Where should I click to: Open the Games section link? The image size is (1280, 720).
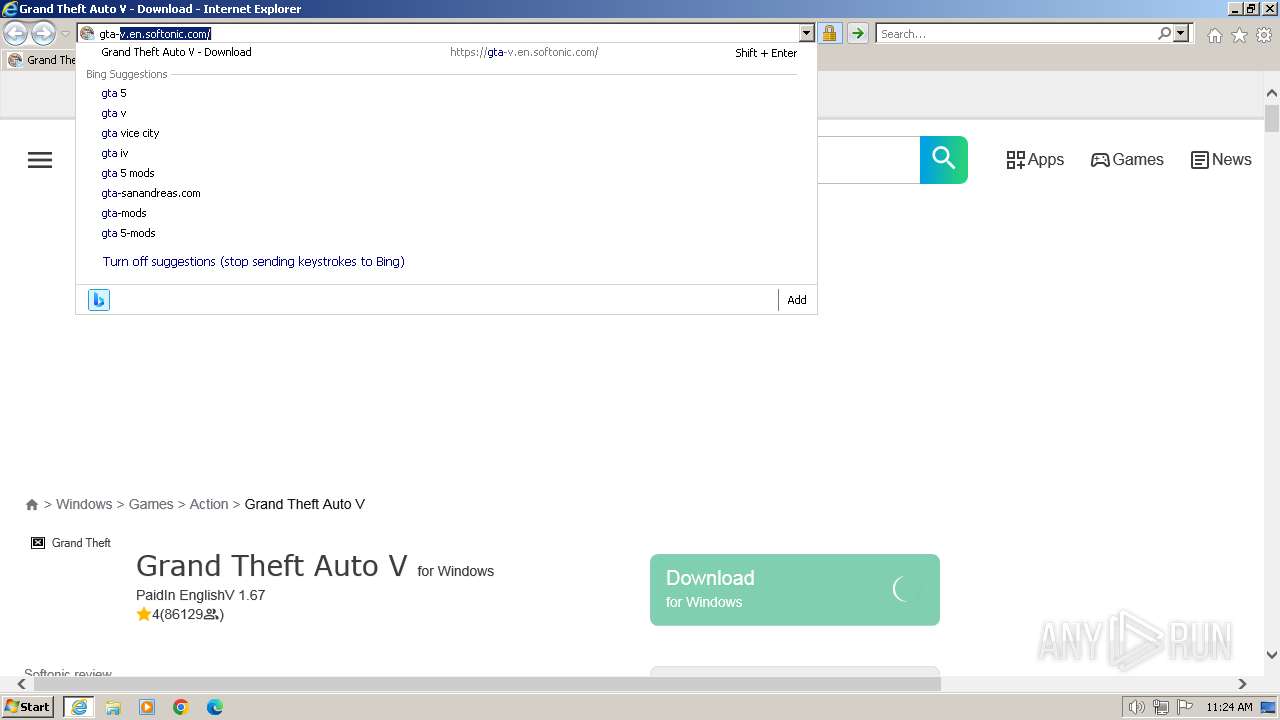coord(1127,160)
